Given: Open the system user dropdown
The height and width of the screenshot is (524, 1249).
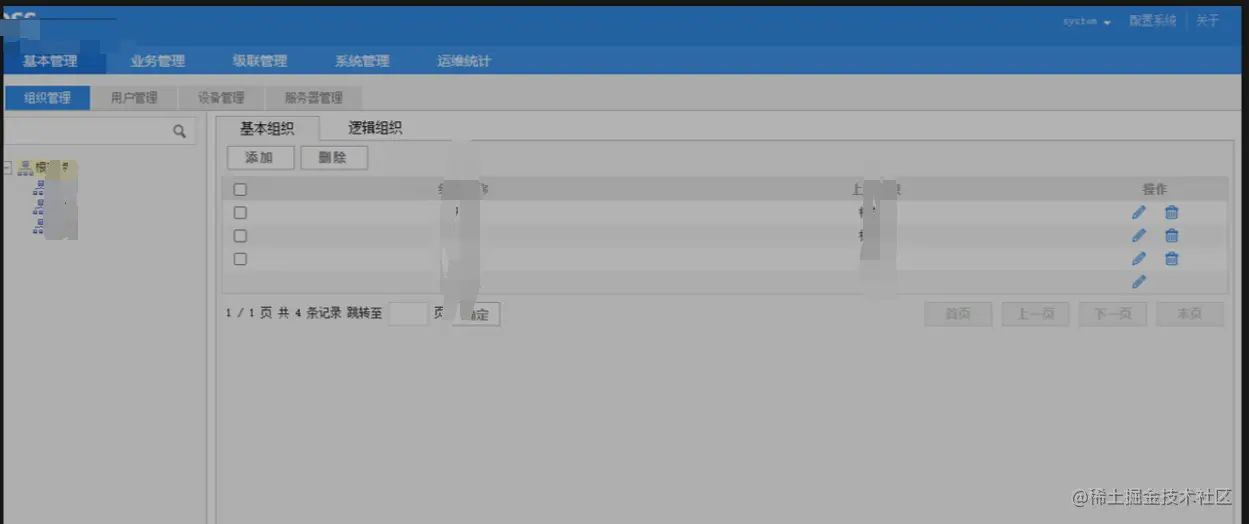Looking at the screenshot, I should [1087, 21].
